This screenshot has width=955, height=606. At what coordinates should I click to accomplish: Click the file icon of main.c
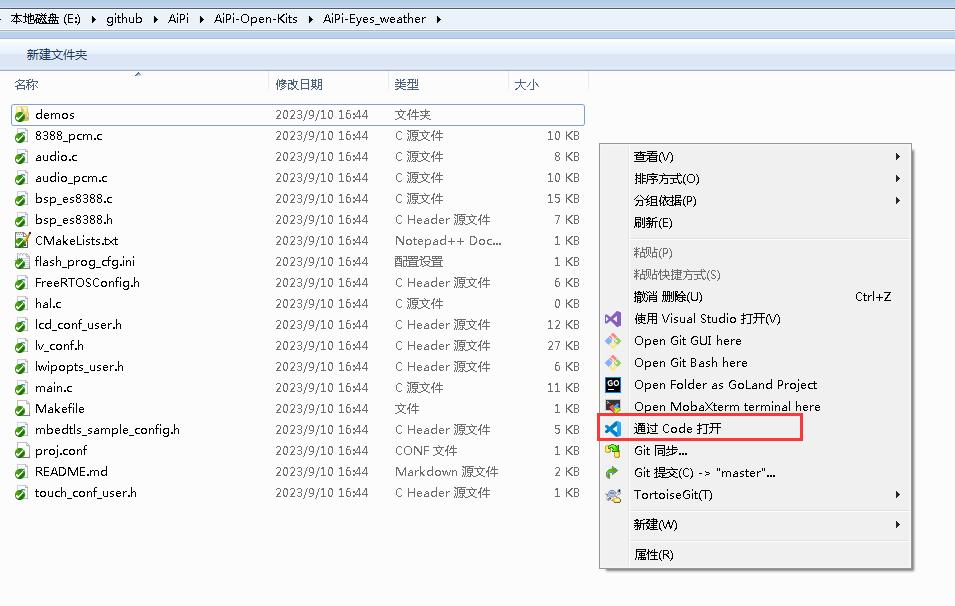[x=22, y=388]
